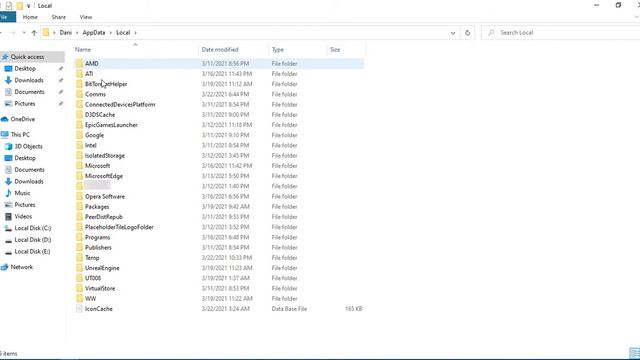
Task: Click the UT008 folder row
Action: point(219,278)
